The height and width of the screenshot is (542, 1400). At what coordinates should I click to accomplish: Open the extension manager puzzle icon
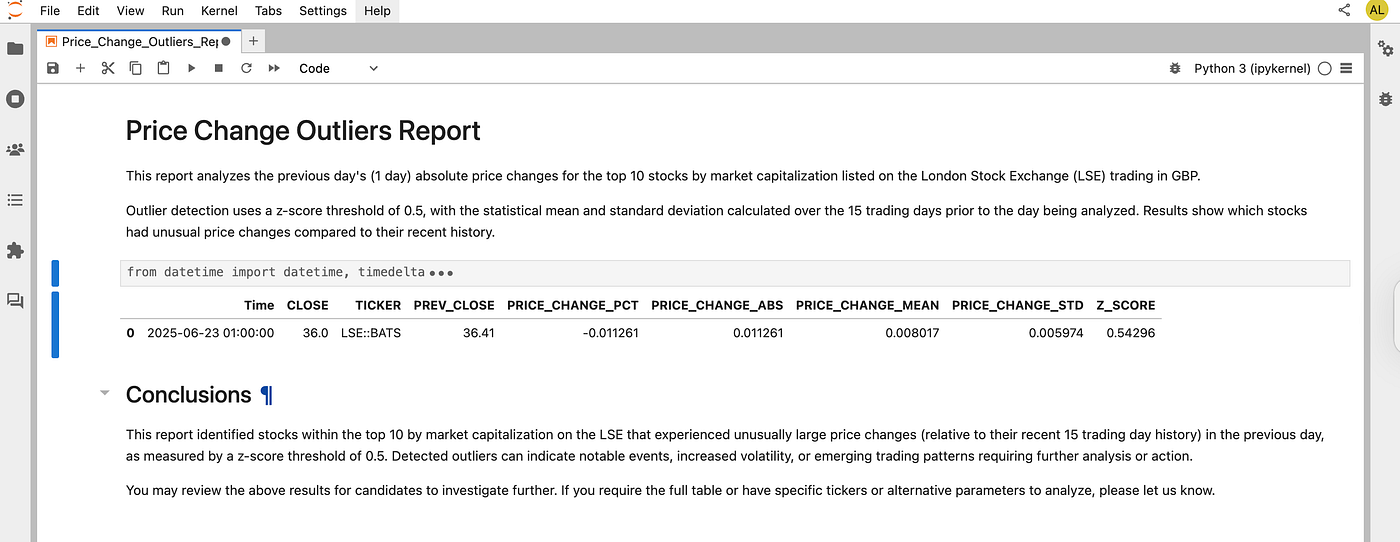(15, 250)
